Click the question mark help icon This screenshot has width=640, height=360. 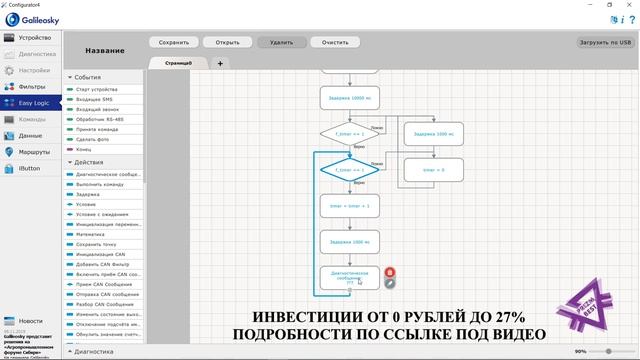click(632, 20)
